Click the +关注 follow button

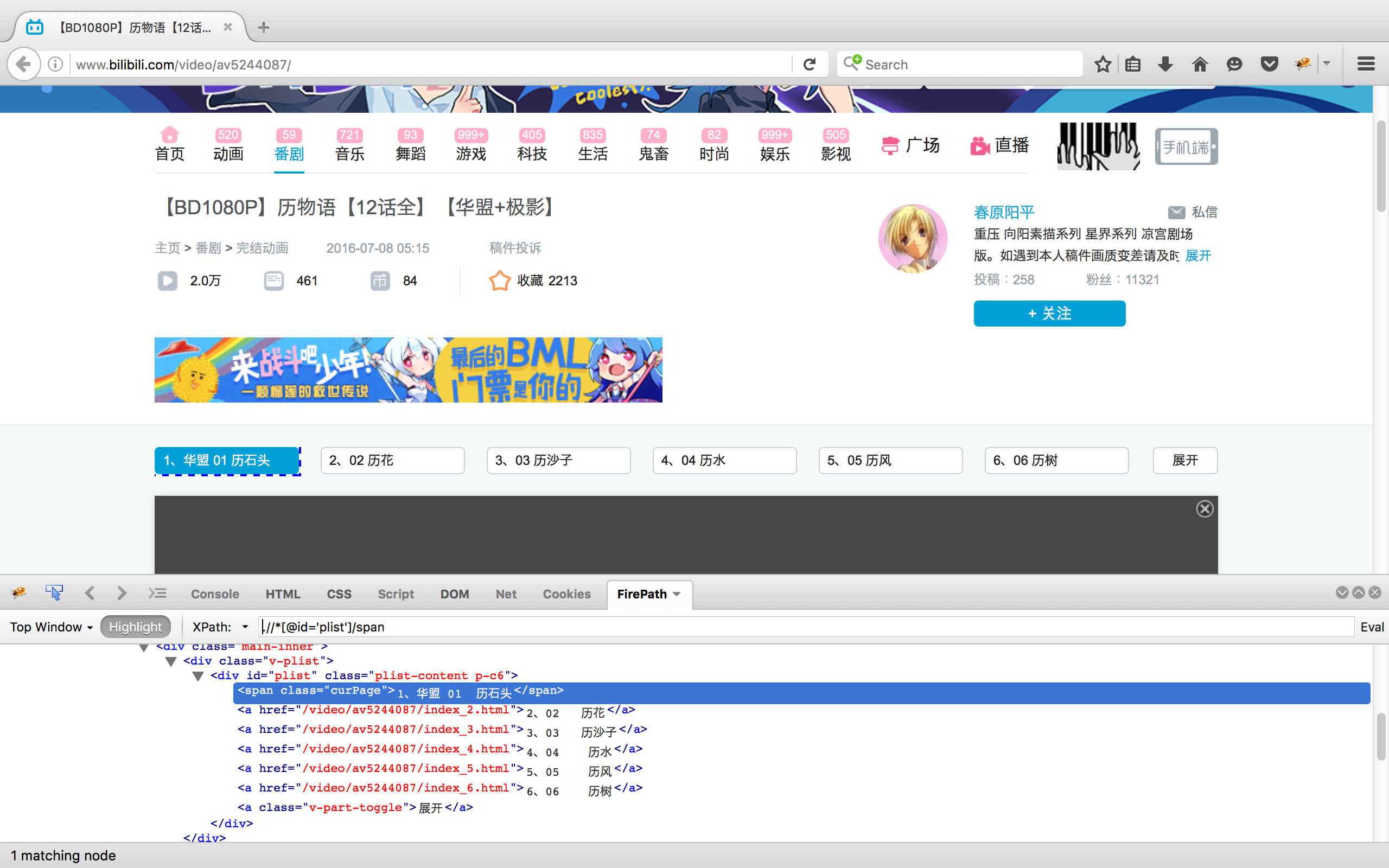1050,314
